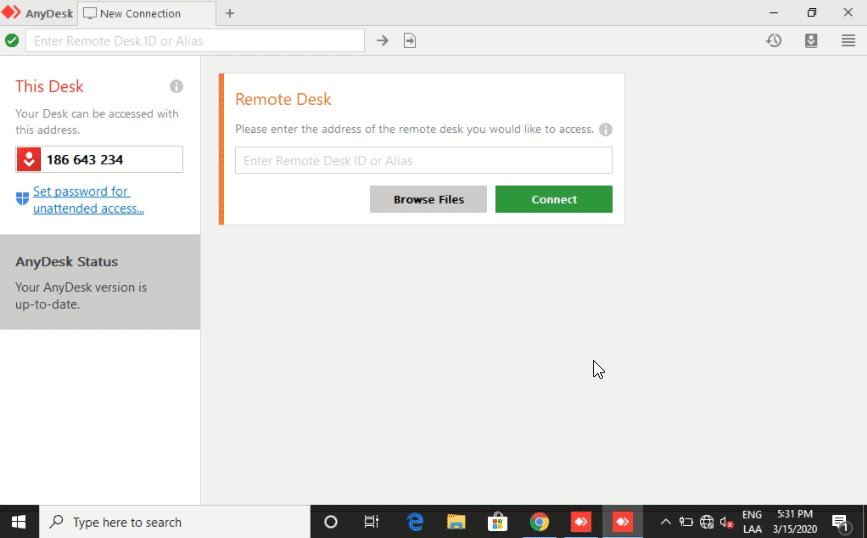
Task: Click the AnyDesk Status panel heading
Action: pyautogui.click(x=66, y=262)
